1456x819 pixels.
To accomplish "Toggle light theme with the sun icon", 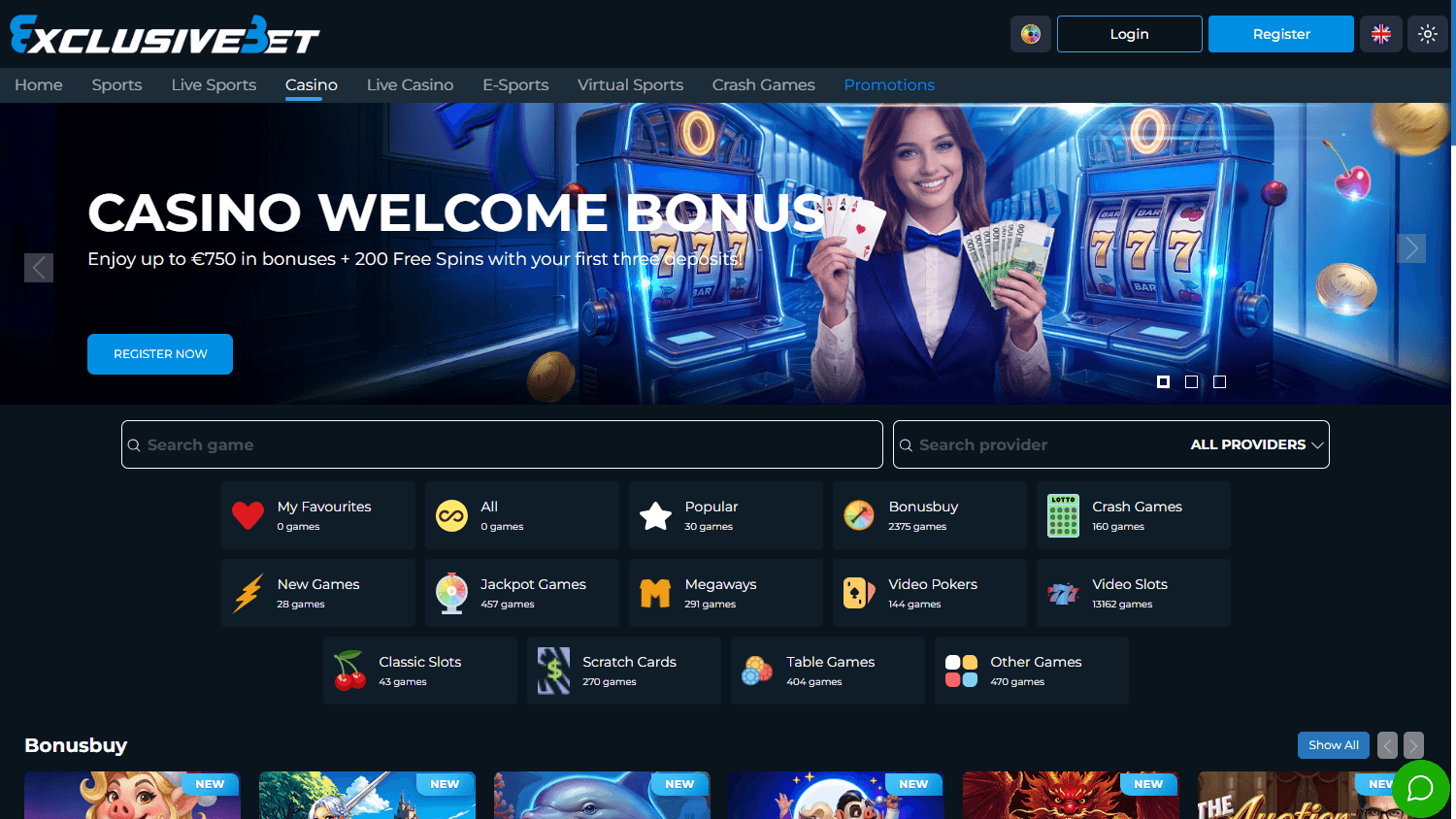I will (1428, 33).
